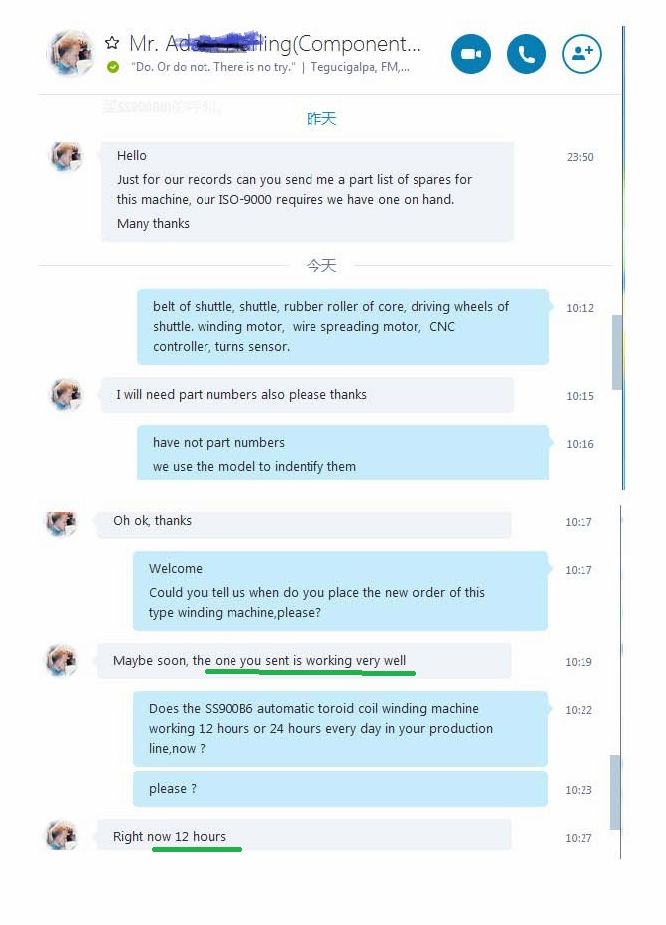
Task: Click the lower chat scrollbar thumb
Action: coord(615,792)
